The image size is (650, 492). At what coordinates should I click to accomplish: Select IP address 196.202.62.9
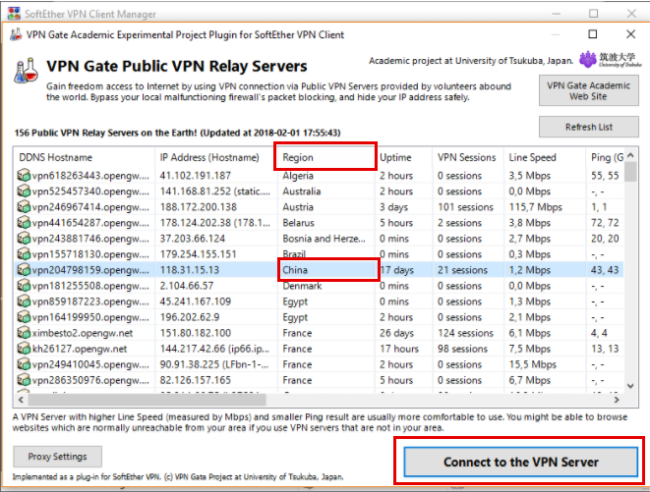[x=190, y=317]
